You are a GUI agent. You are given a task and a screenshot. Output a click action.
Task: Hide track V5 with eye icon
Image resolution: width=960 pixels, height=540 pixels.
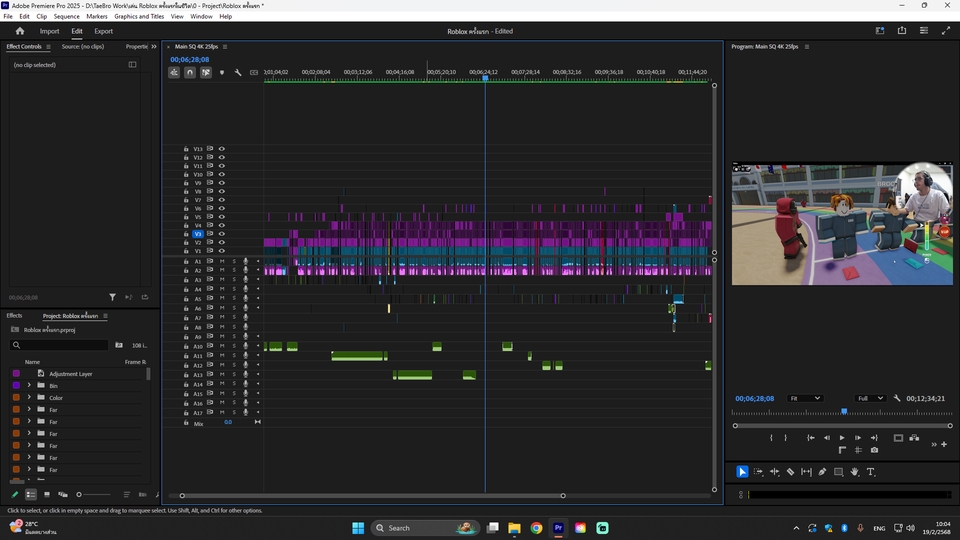222,217
